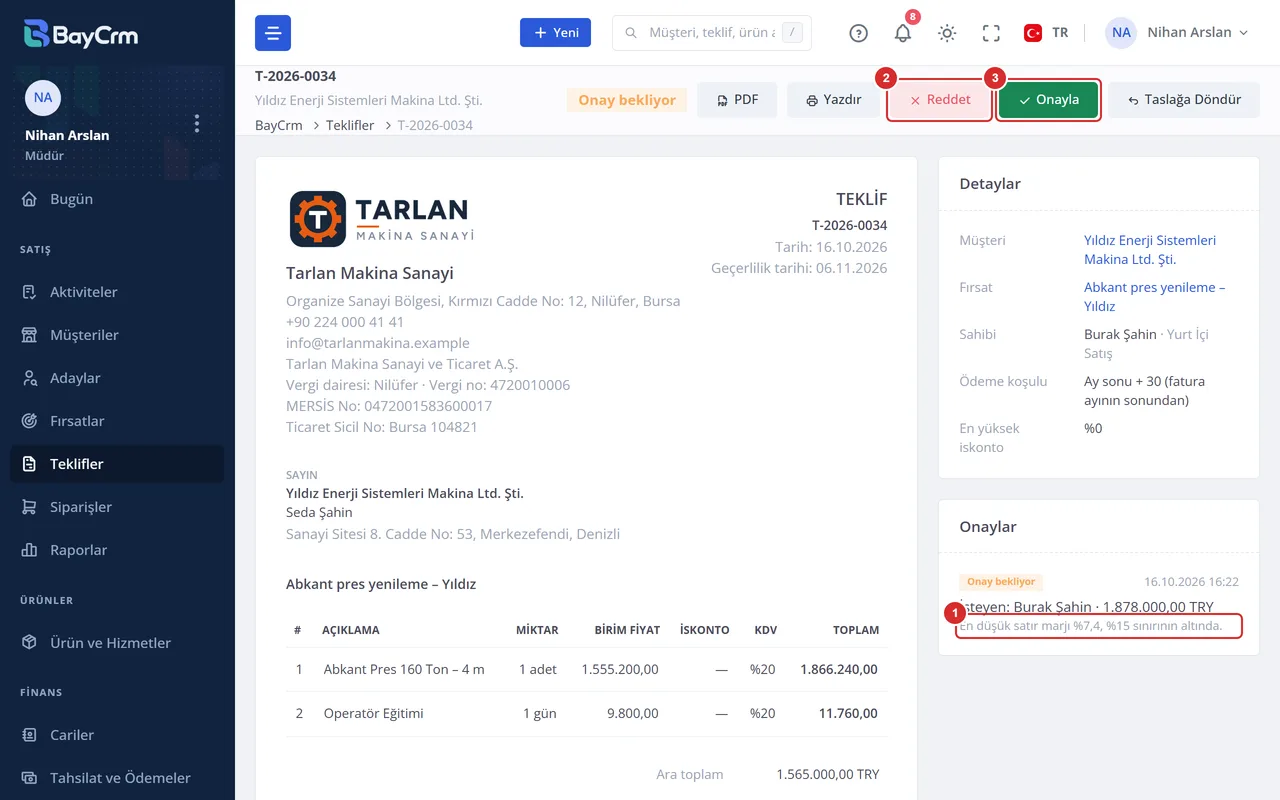Select Teklifler in sidebar
This screenshot has height=800, width=1280.
(x=117, y=464)
